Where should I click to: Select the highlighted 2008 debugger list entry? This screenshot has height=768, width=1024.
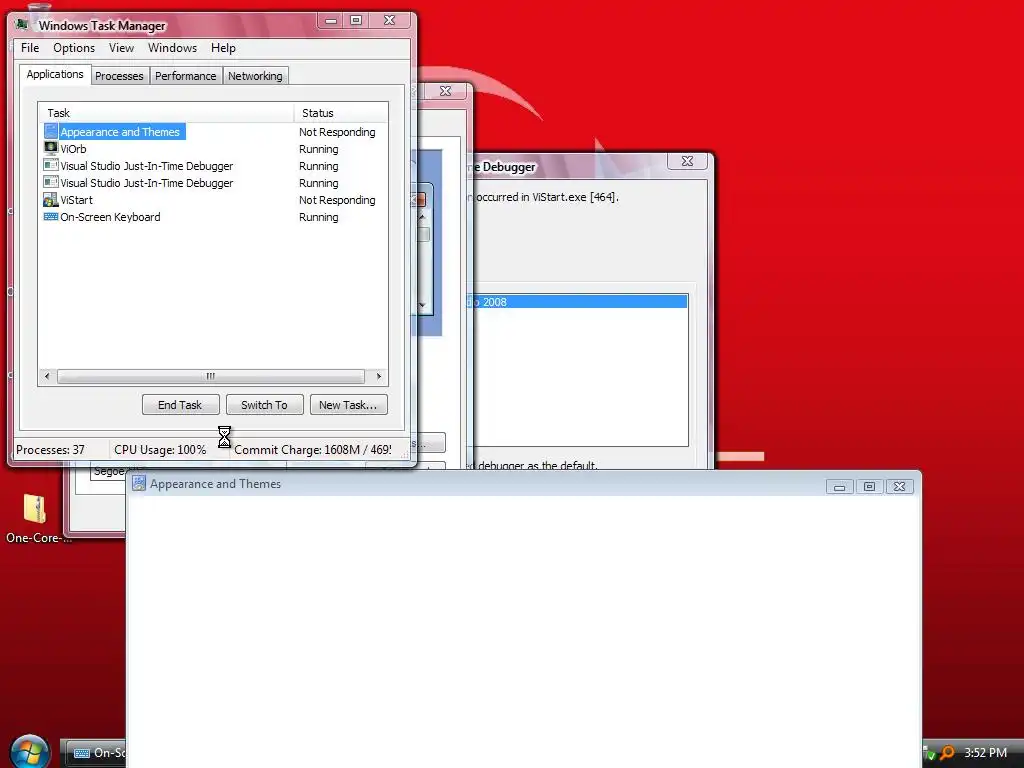577,302
